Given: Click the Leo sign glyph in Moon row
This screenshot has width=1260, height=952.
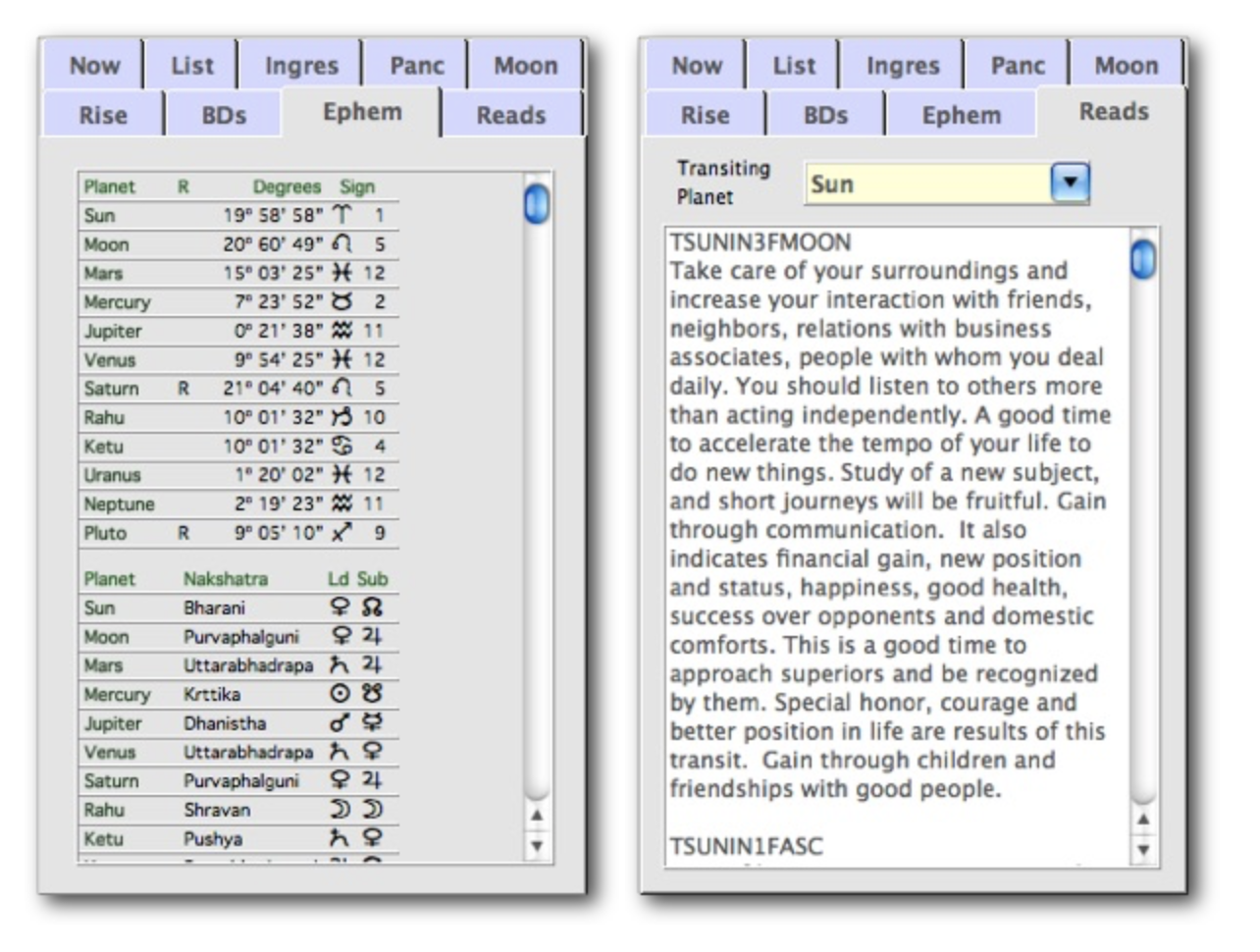Looking at the screenshot, I should pos(341,243).
